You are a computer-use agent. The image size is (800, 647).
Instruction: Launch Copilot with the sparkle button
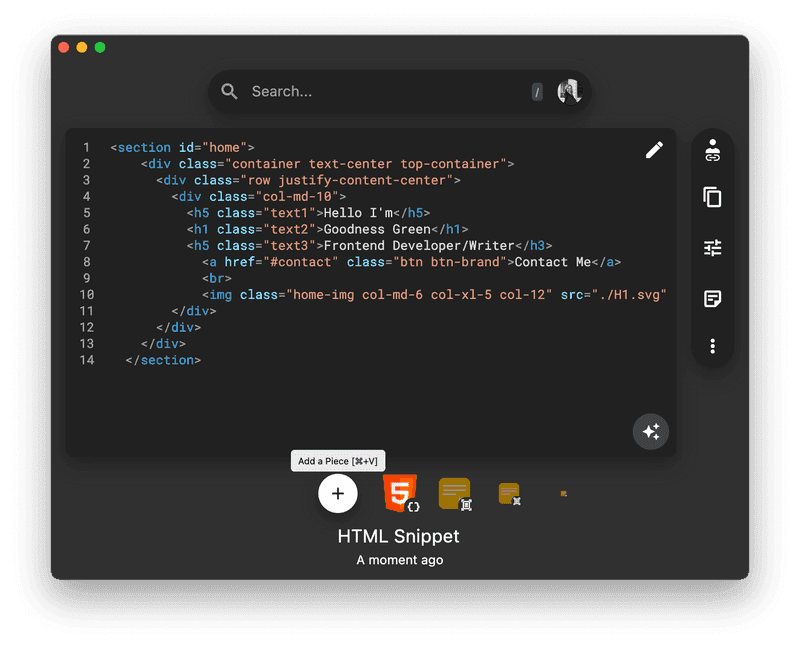[x=651, y=431]
